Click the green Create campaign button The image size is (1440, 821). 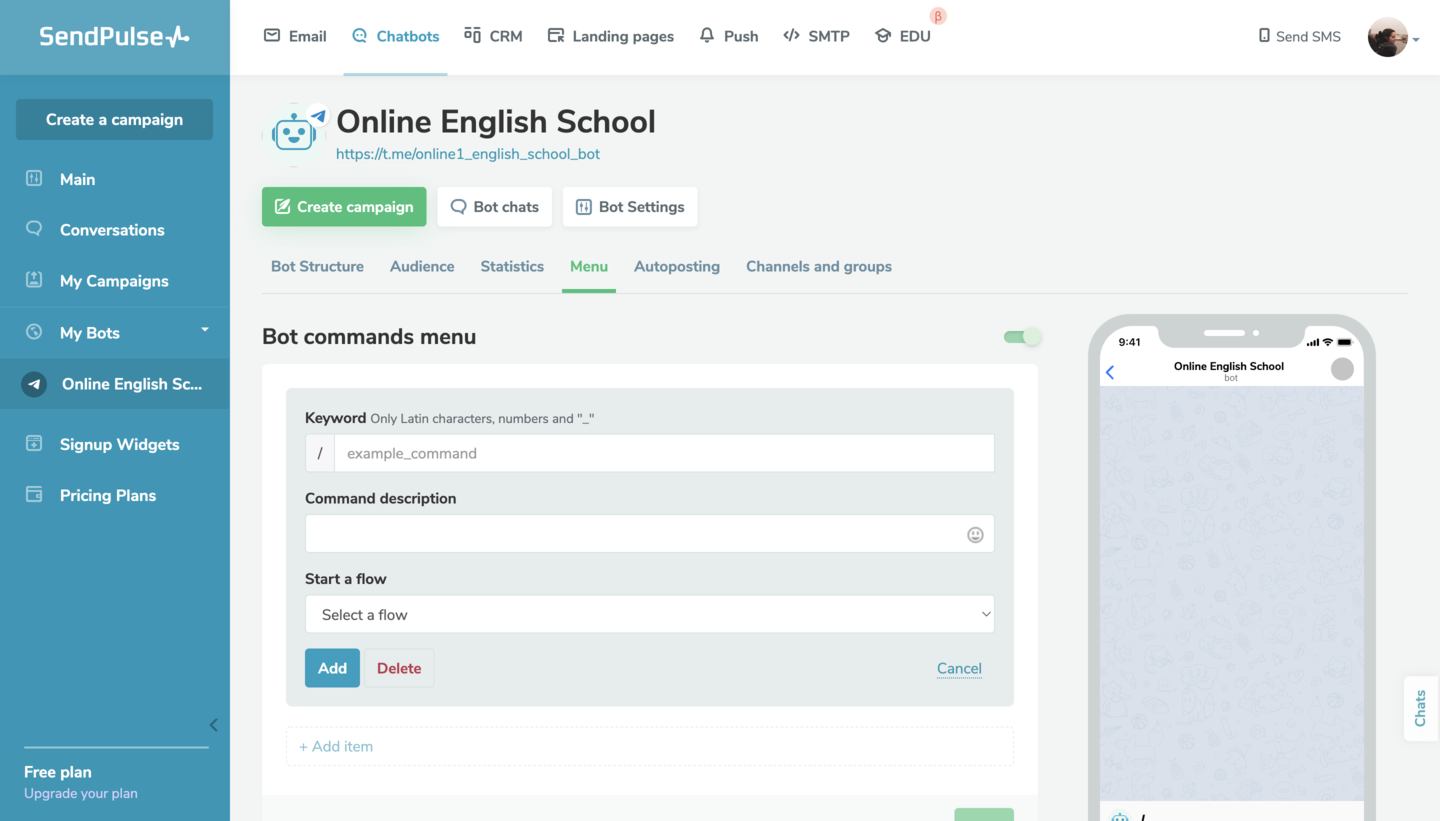344,207
